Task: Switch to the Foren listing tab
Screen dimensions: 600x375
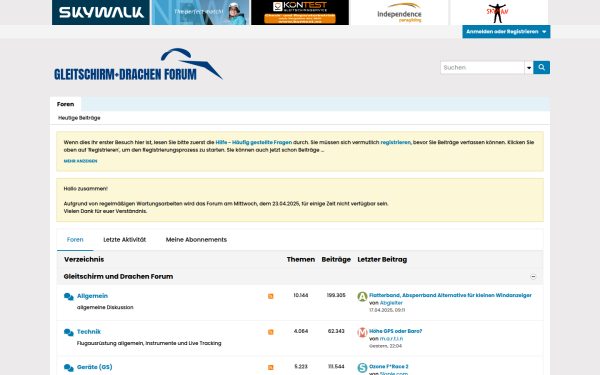Action: coord(75,240)
